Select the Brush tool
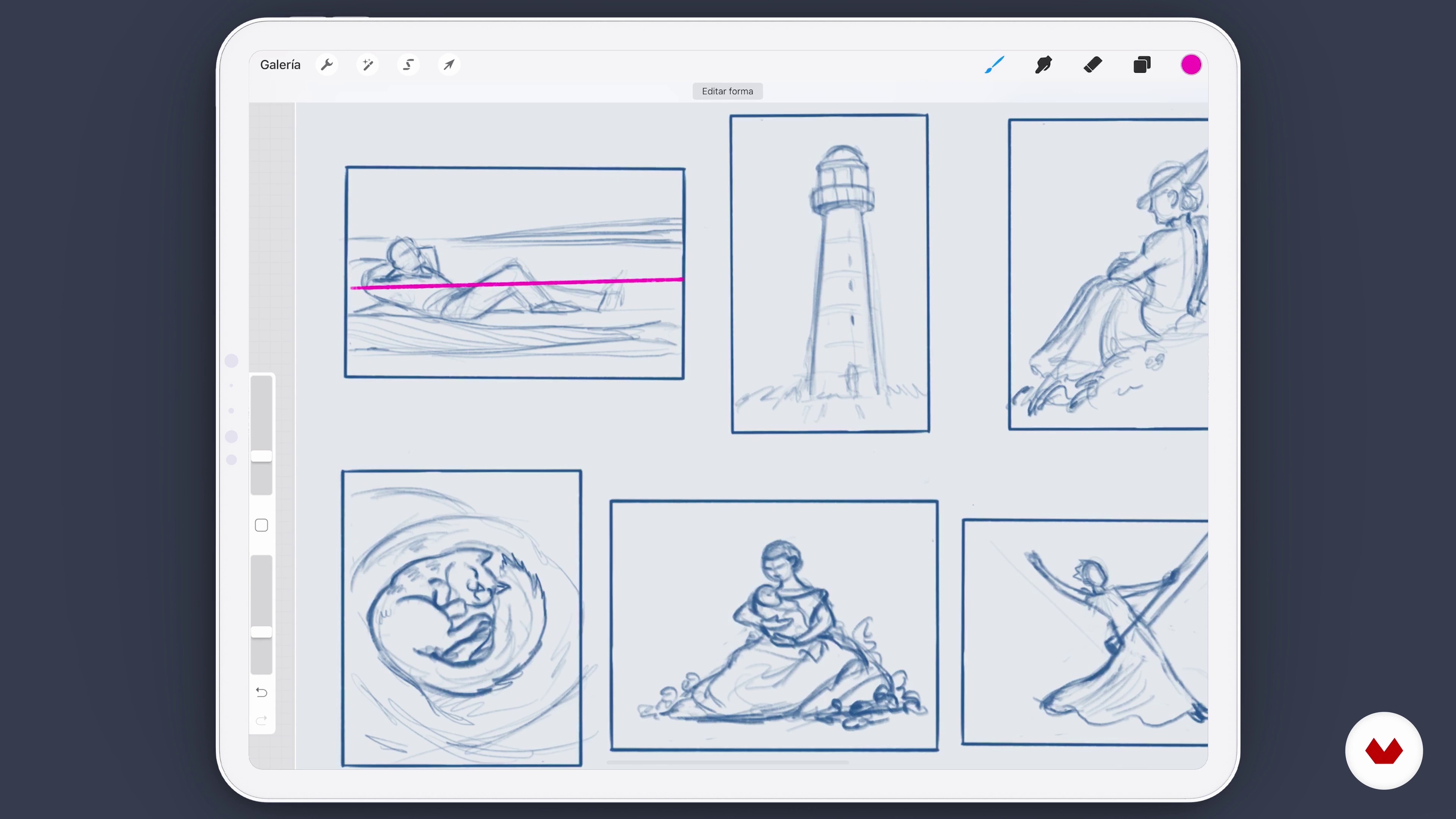 994,64
